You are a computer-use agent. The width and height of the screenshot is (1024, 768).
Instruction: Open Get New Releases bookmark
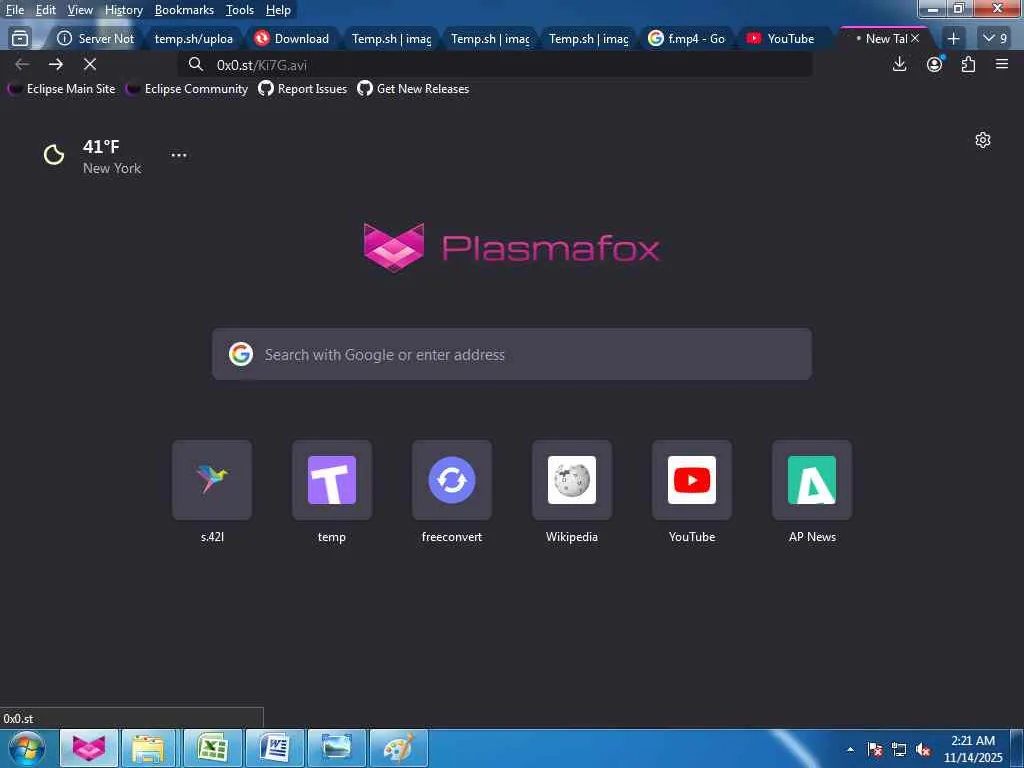point(413,89)
